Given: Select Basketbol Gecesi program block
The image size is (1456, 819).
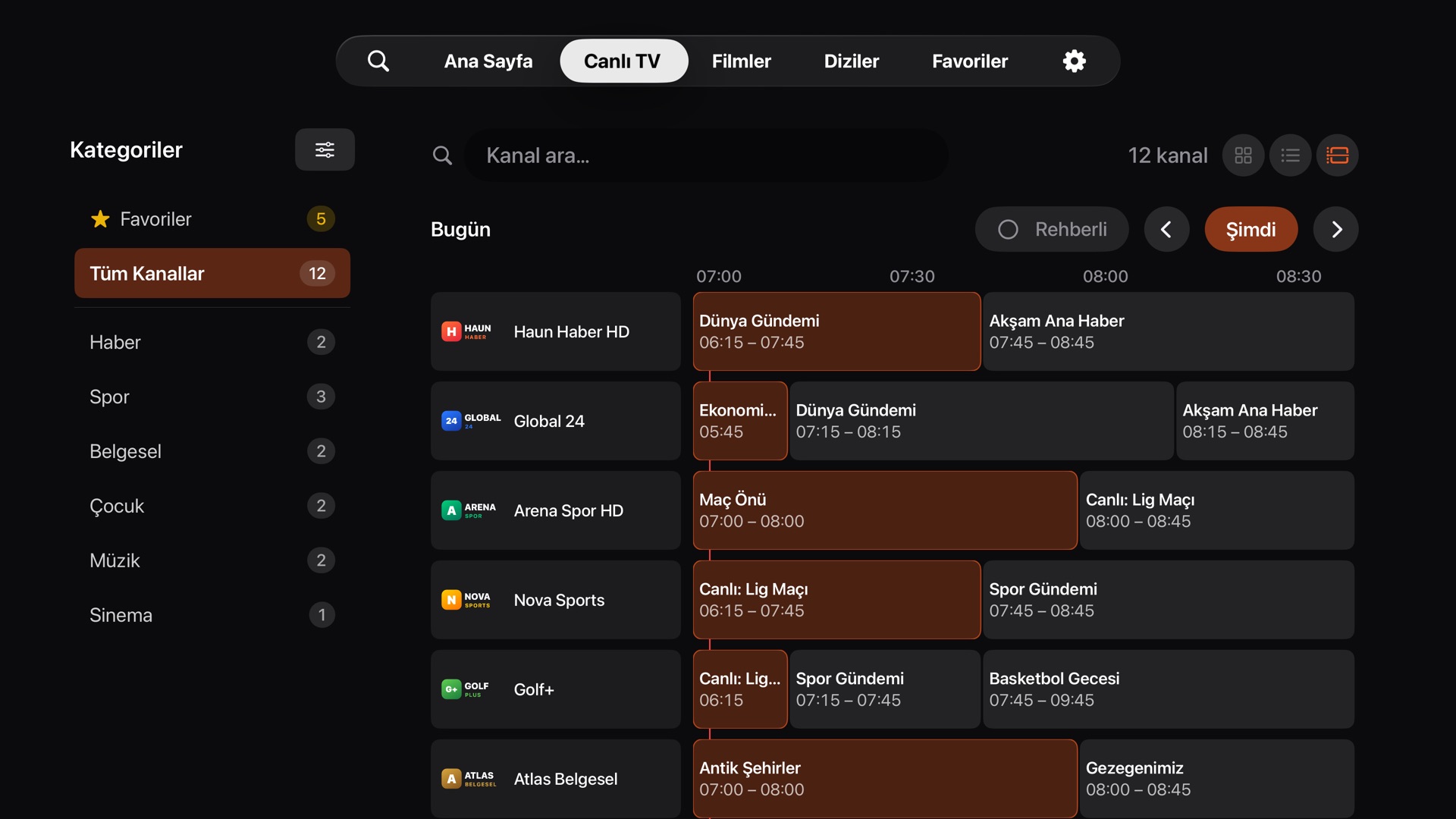Looking at the screenshot, I should [x=1169, y=689].
